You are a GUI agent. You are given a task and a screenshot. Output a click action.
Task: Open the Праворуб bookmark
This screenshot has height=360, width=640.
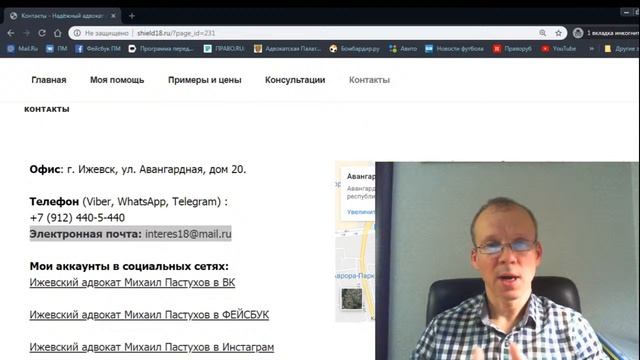click(513, 49)
